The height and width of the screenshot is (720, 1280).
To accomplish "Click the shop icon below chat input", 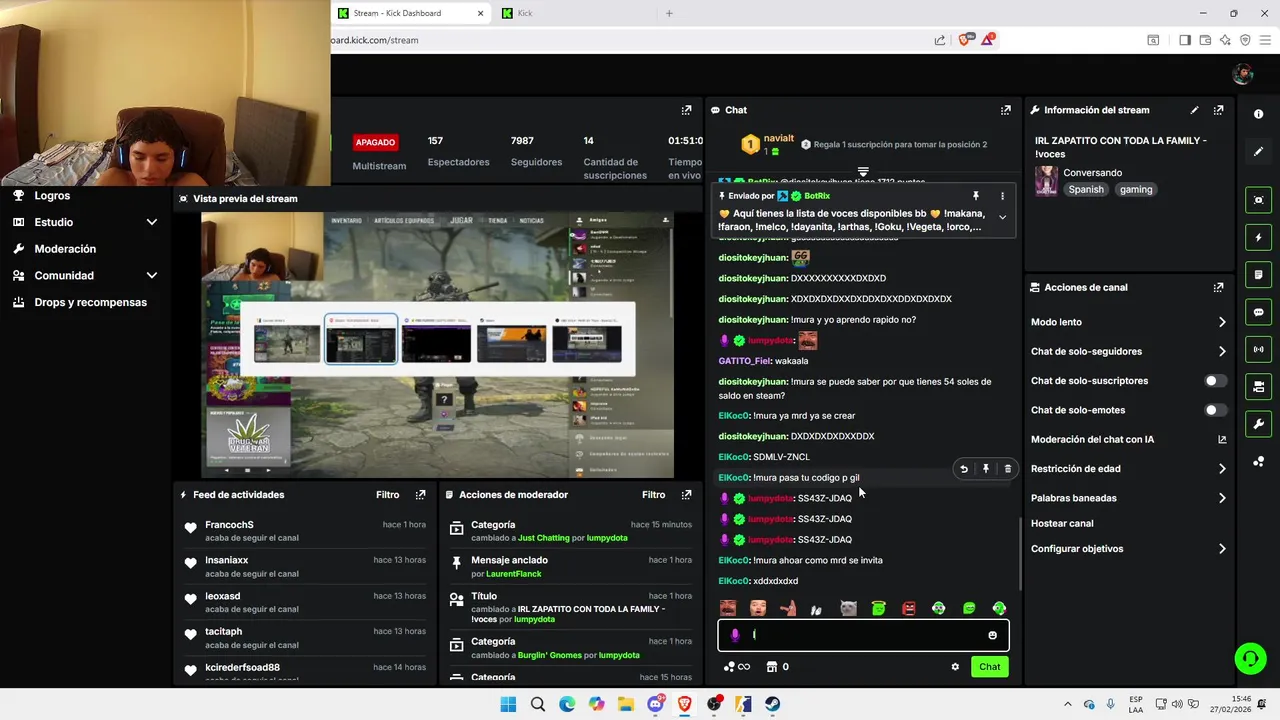I will click(772, 667).
